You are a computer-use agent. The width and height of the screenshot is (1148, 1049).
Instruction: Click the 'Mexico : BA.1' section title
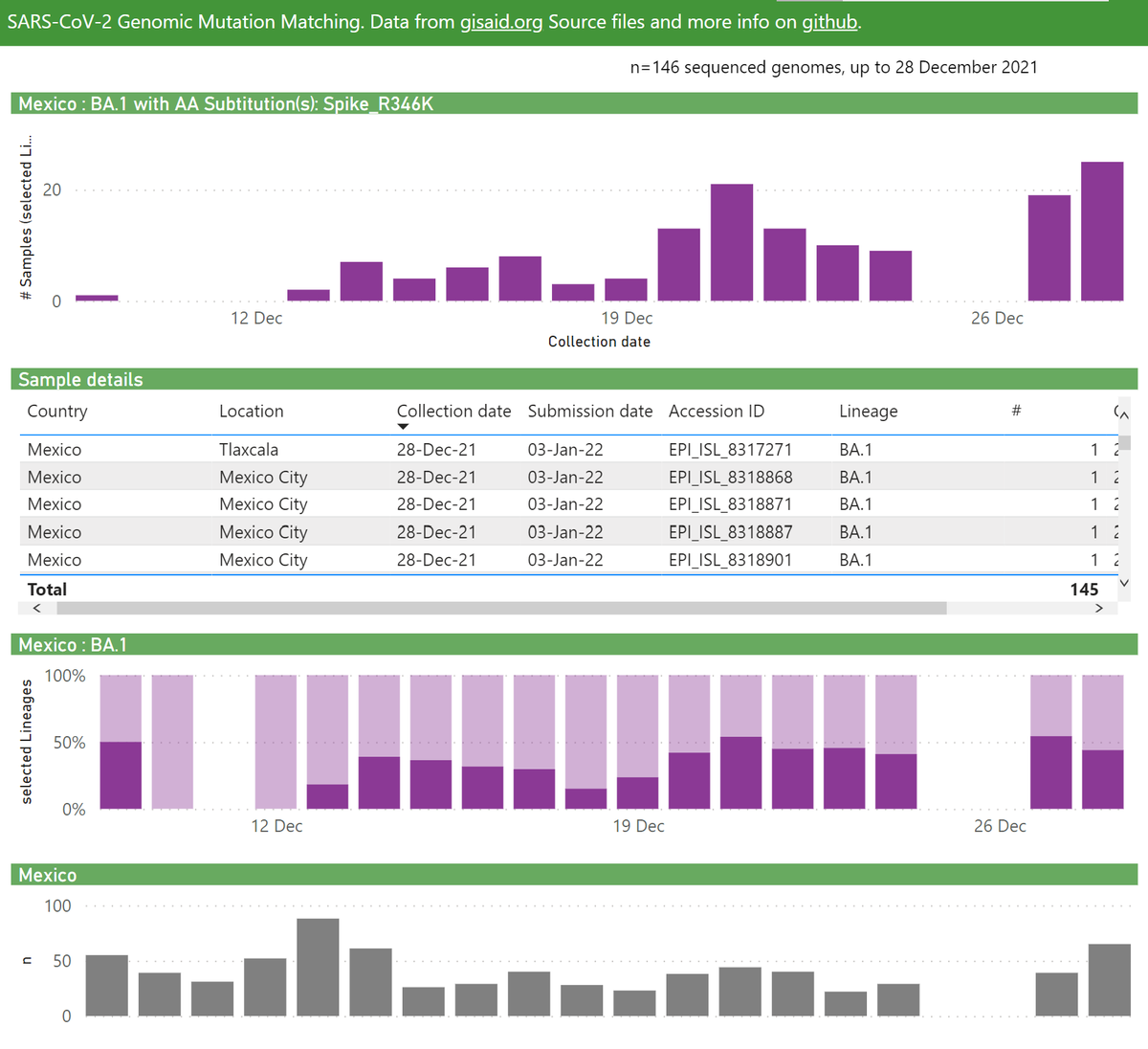coord(73,645)
